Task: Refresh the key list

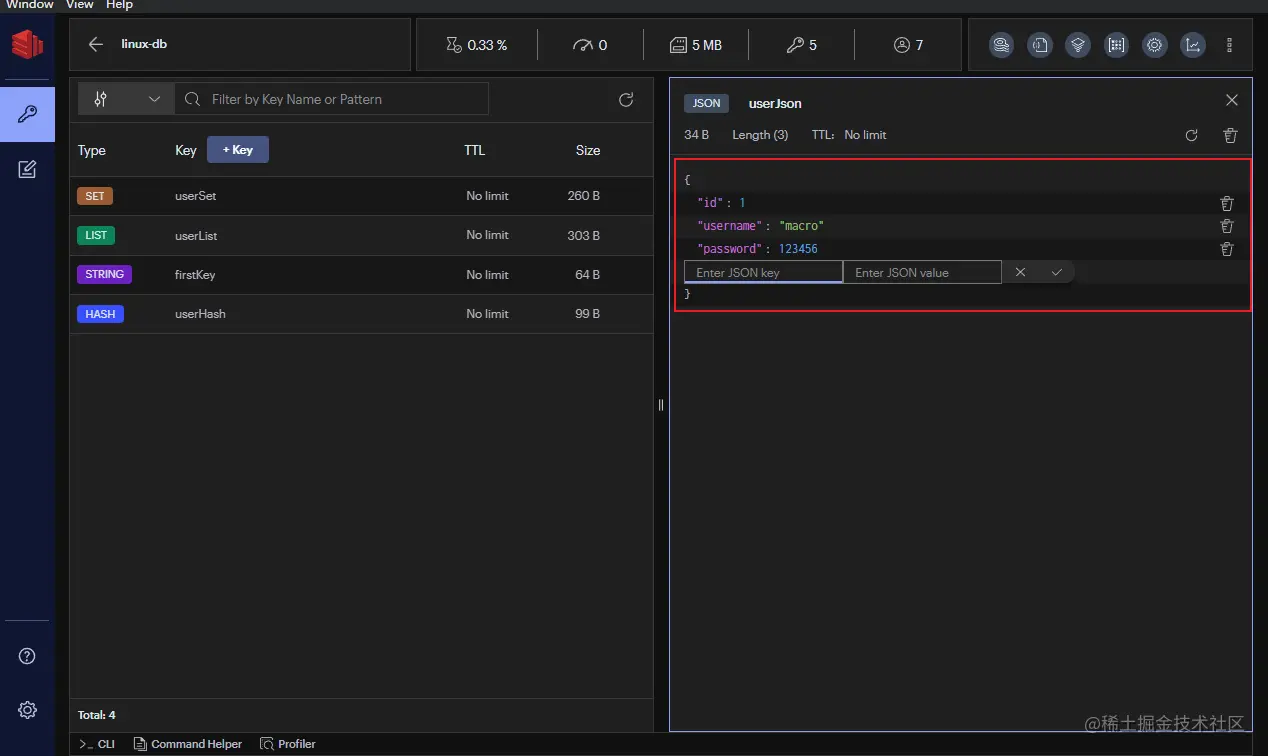Action: coord(626,99)
